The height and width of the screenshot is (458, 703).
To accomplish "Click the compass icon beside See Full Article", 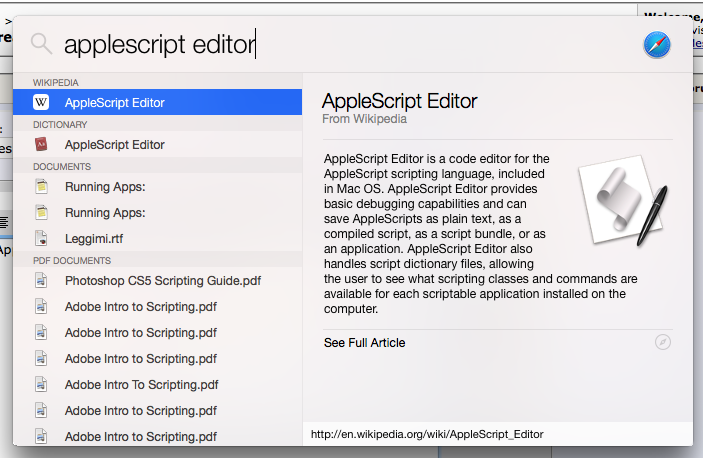I will coord(663,342).
